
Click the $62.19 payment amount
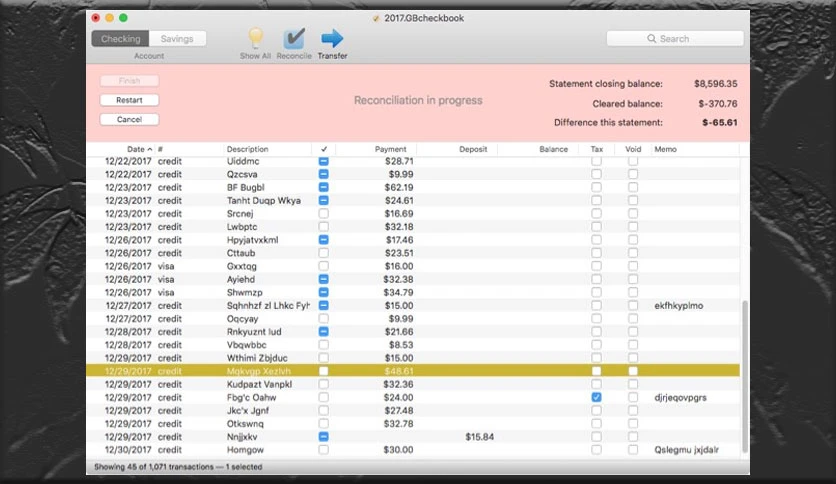coord(399,187)
